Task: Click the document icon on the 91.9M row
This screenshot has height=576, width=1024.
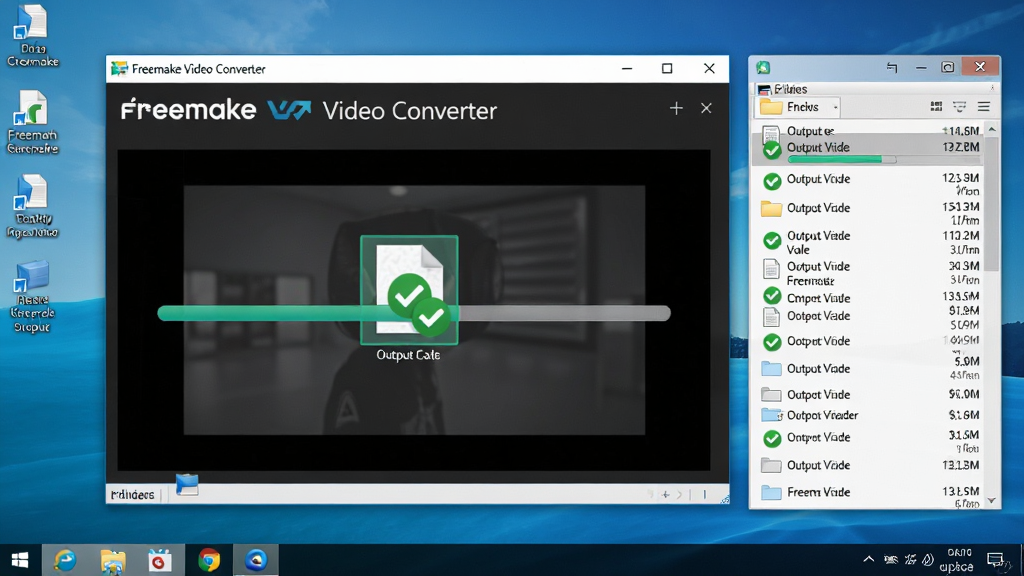Action: tap(771, 317)
